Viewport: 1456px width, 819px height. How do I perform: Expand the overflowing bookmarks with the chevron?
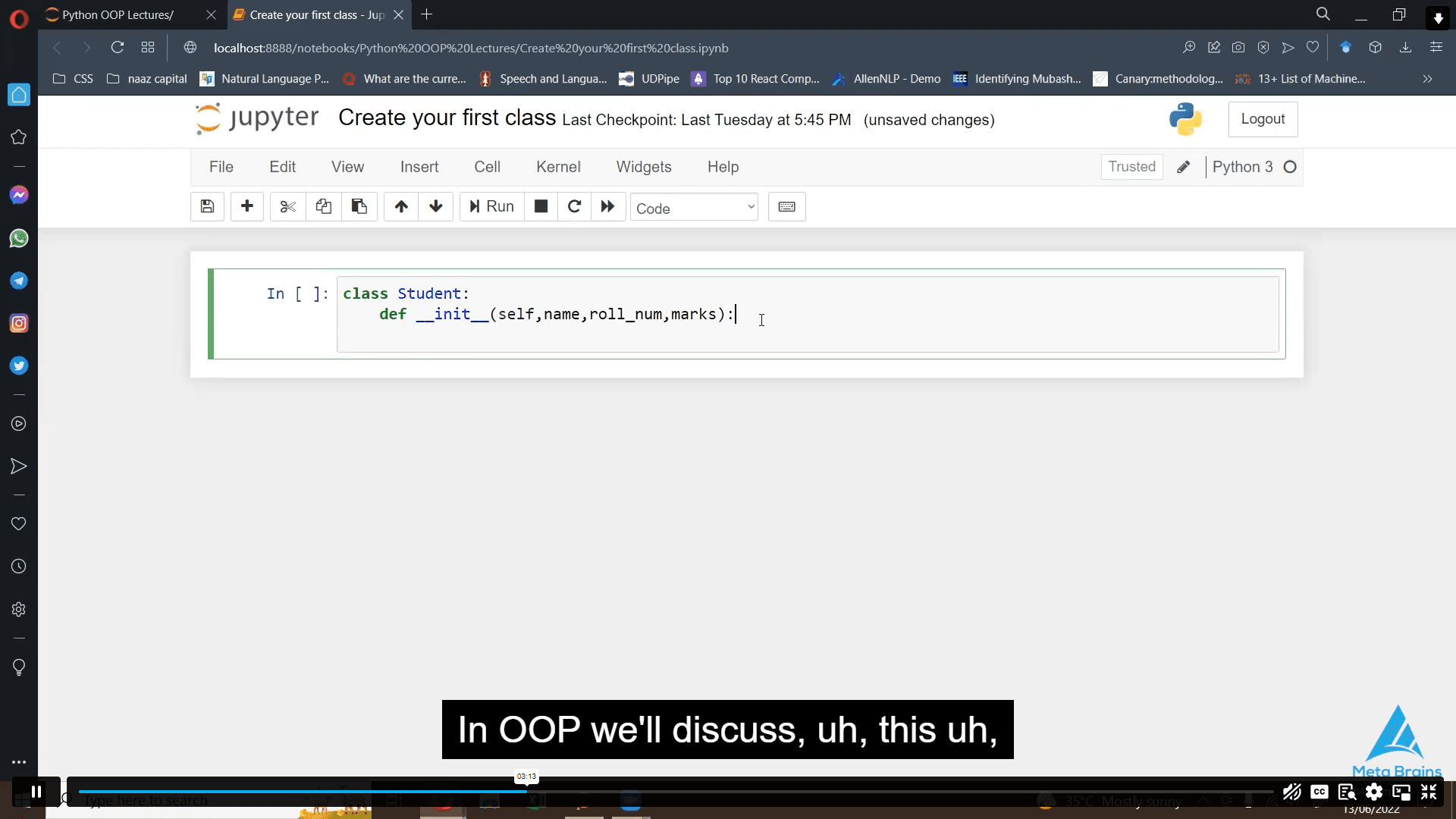click(1427, 78)
